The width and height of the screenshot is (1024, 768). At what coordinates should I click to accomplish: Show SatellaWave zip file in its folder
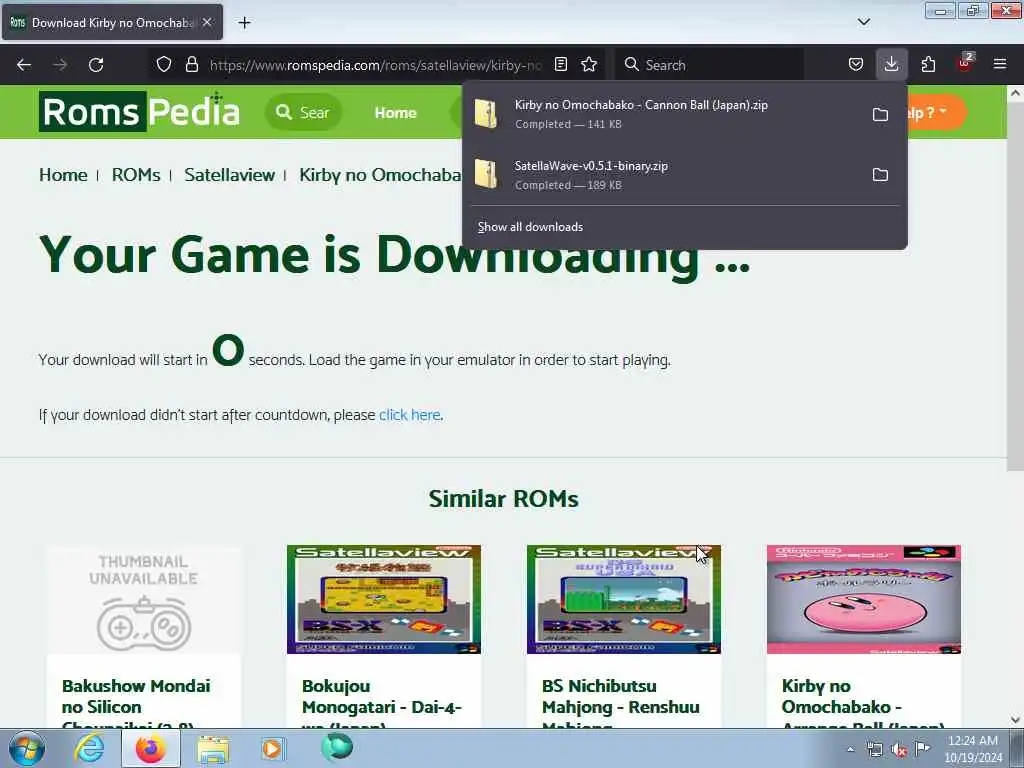click(x=880, y=174)
